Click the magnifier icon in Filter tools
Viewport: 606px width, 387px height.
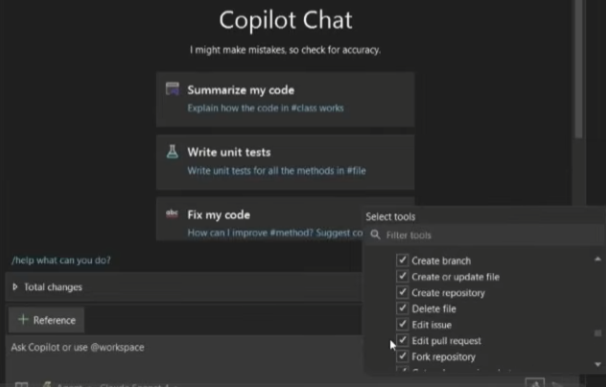click(375, 234)
